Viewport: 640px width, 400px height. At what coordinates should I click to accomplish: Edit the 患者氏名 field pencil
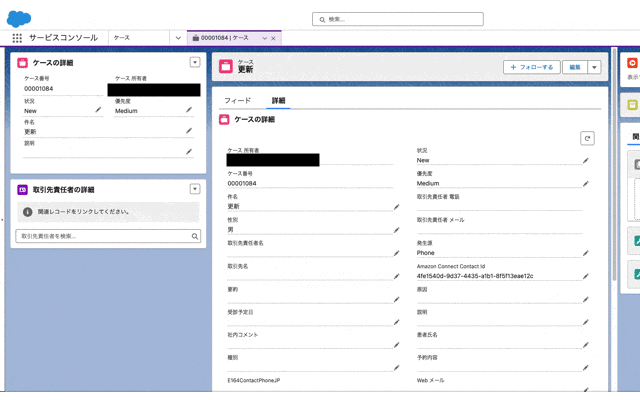click(x=586, y=345)
